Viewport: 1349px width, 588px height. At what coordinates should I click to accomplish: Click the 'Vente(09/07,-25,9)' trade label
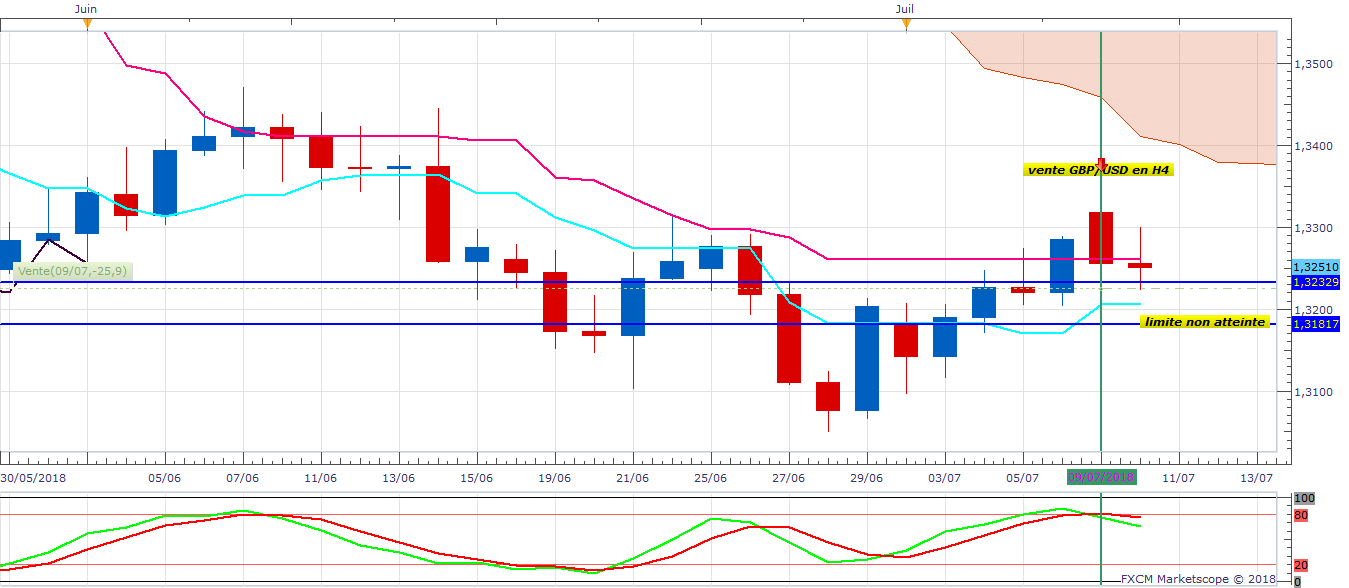coord(74,270)
